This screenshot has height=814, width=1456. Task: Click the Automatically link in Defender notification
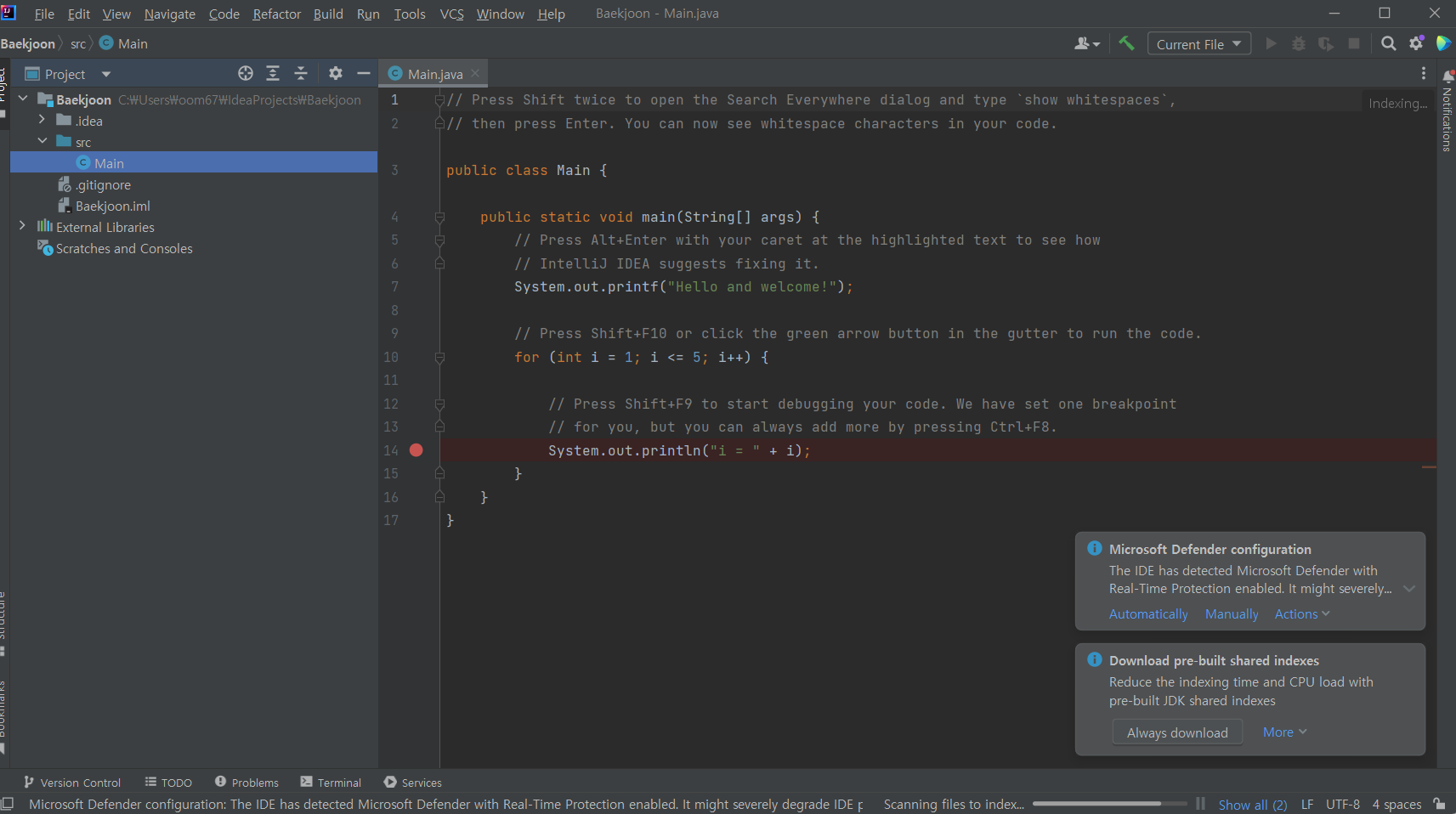click(1148, 613)
